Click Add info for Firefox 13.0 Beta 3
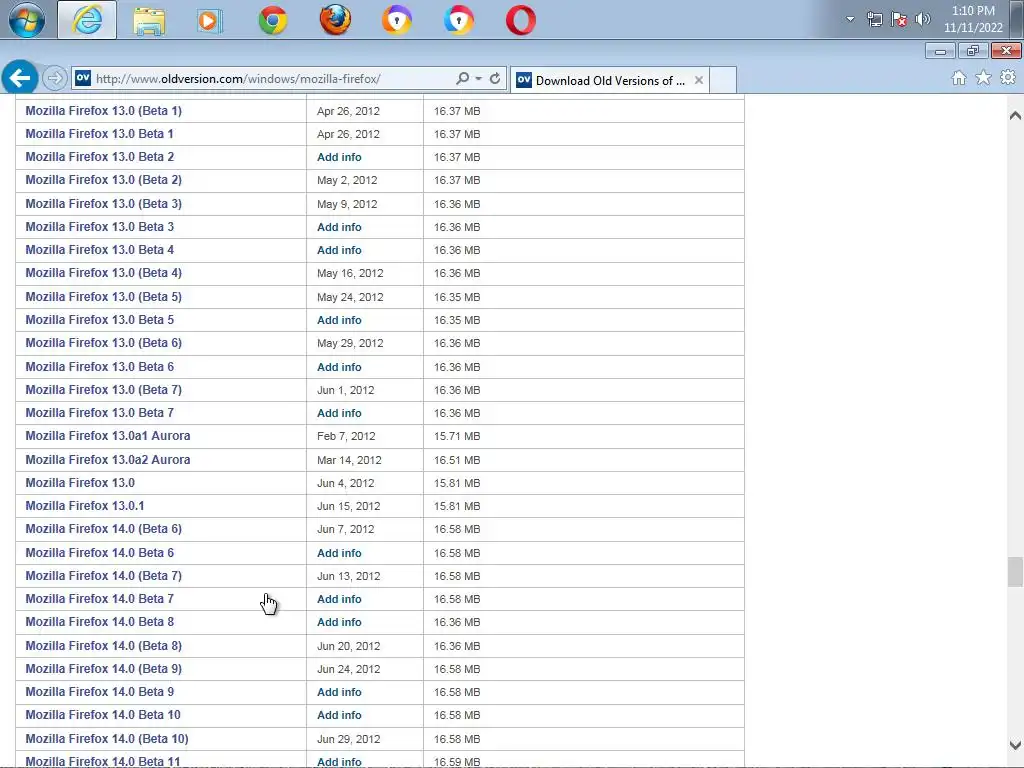This screenshot has height=768, width=1024. [339, 227]
